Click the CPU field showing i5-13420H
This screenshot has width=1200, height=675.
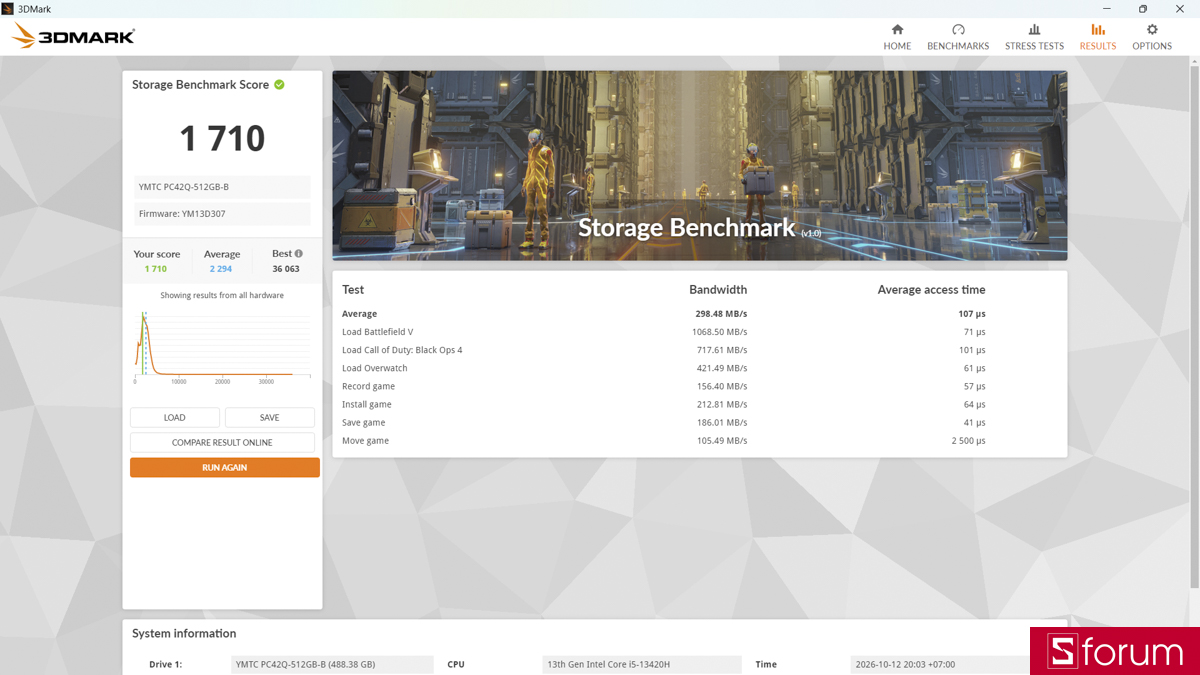point(642,664)
